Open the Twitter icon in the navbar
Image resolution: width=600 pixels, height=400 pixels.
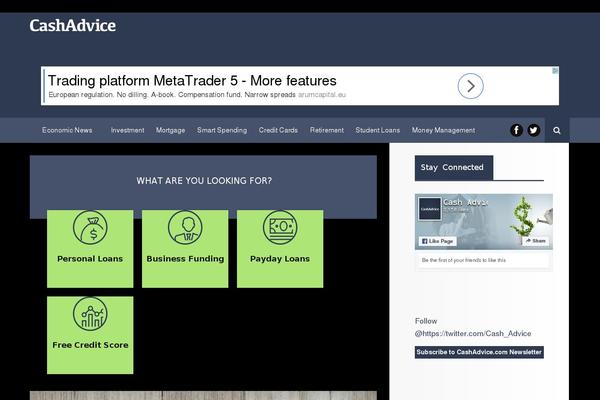[533, 130]
